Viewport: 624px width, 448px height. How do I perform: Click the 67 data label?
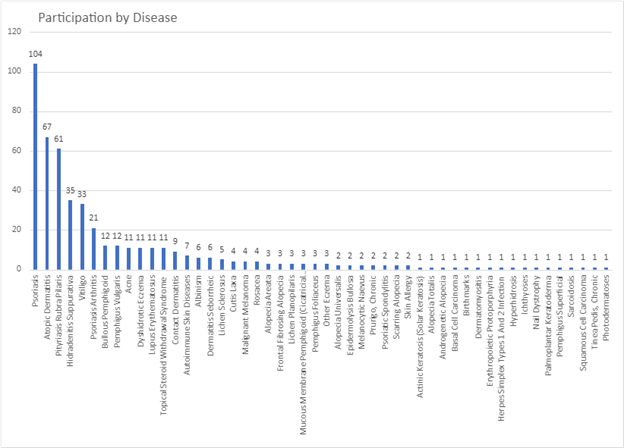coord(47,128)
